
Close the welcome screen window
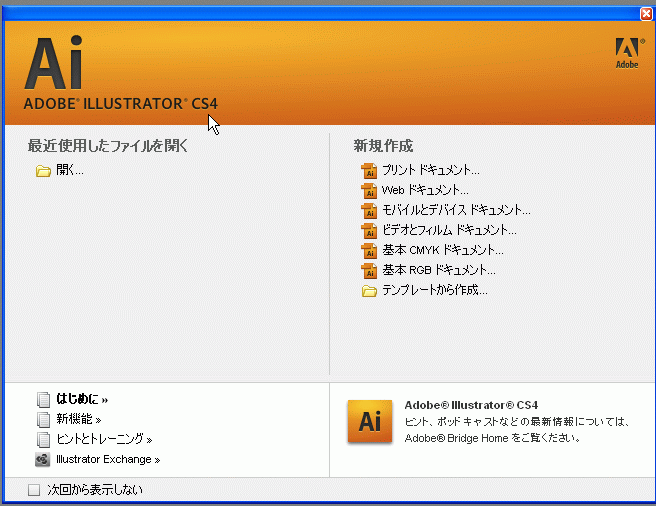tap(646, 14)
